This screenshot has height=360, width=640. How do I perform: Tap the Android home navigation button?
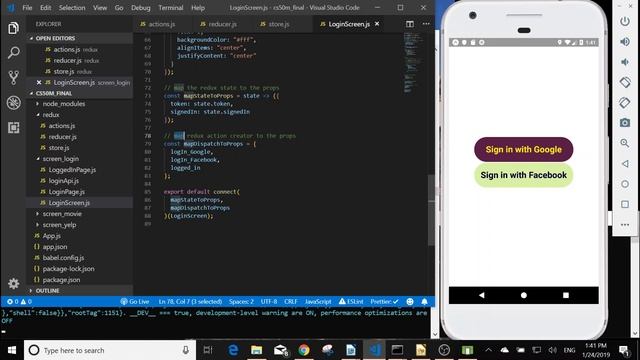(x=524, y=295)
